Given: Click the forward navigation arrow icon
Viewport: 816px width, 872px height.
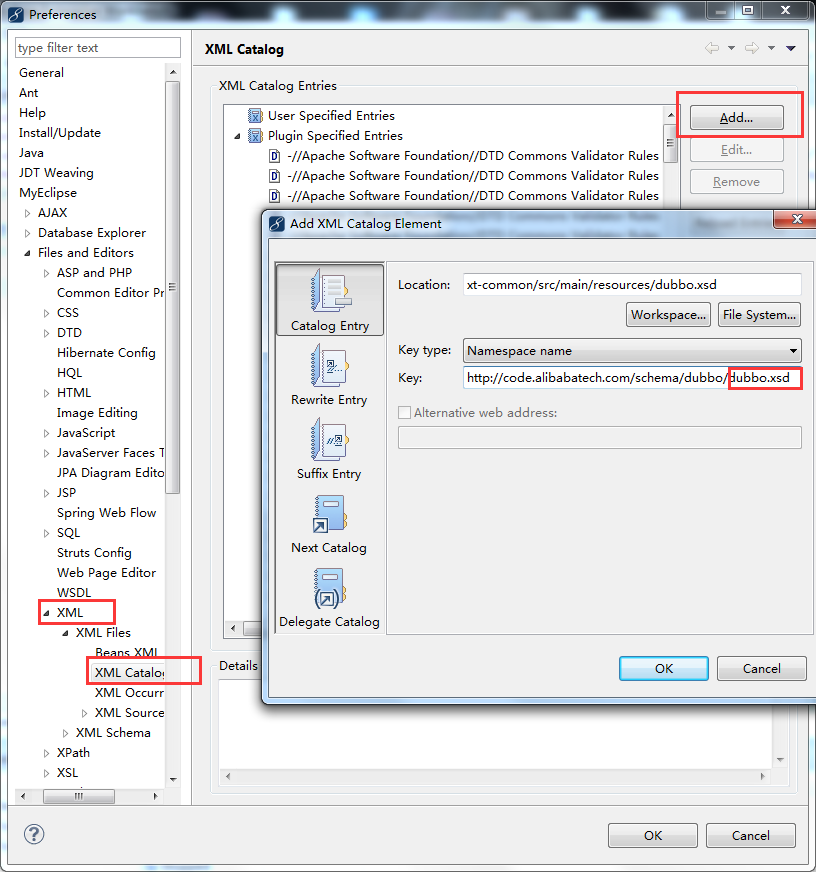Looking at the screenshot, I should click(x=751, y=48).
